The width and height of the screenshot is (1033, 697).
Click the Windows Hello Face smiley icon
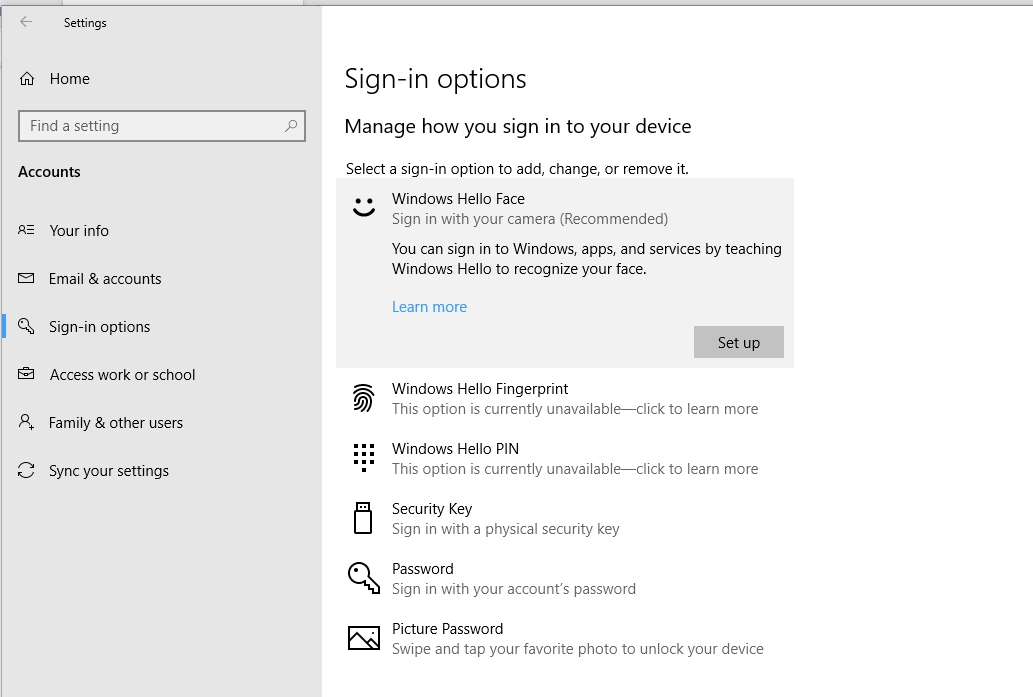click(362, 208)
